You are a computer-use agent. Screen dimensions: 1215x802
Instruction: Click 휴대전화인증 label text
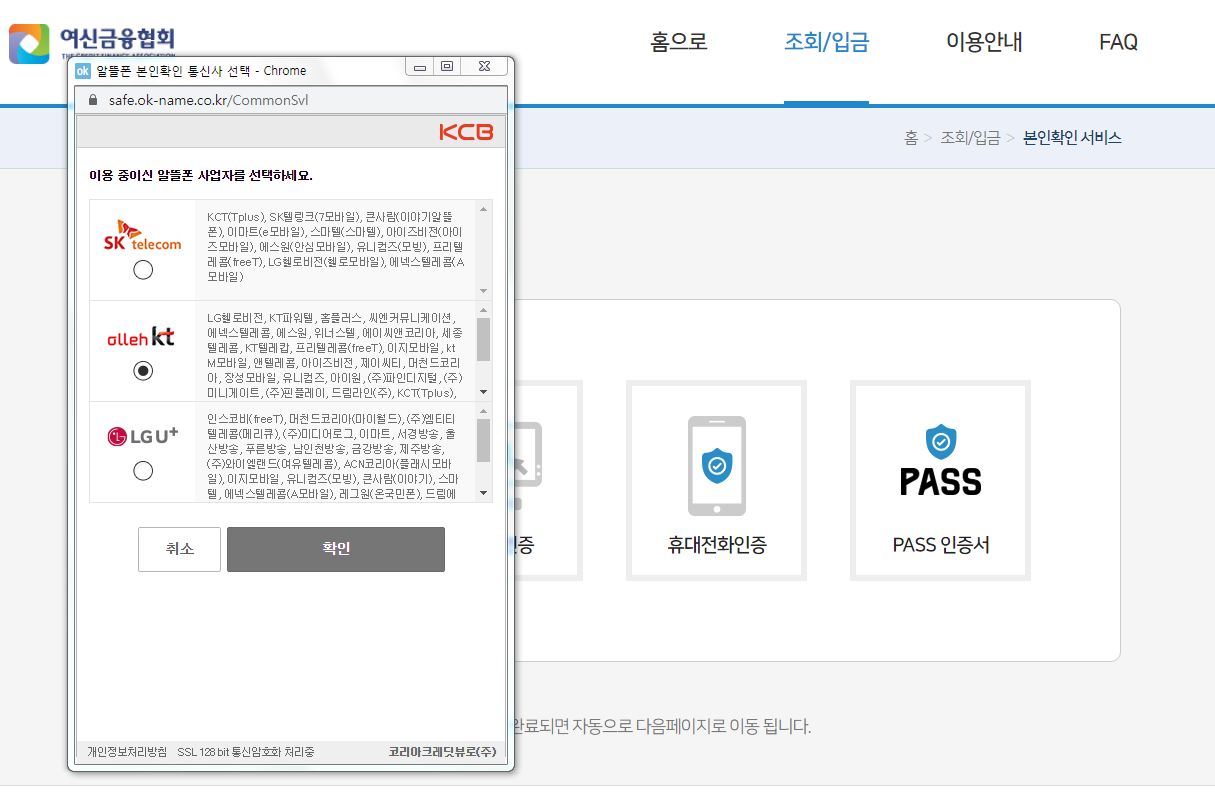[x=716, y=546]
